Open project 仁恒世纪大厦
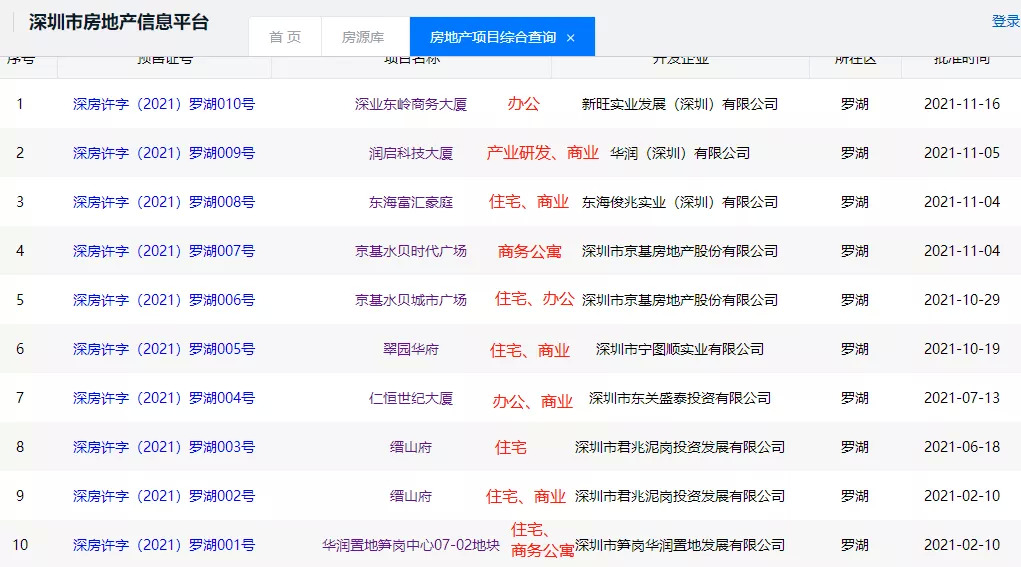The width and height of the screenshot is (1021, 567). [411, 398]
